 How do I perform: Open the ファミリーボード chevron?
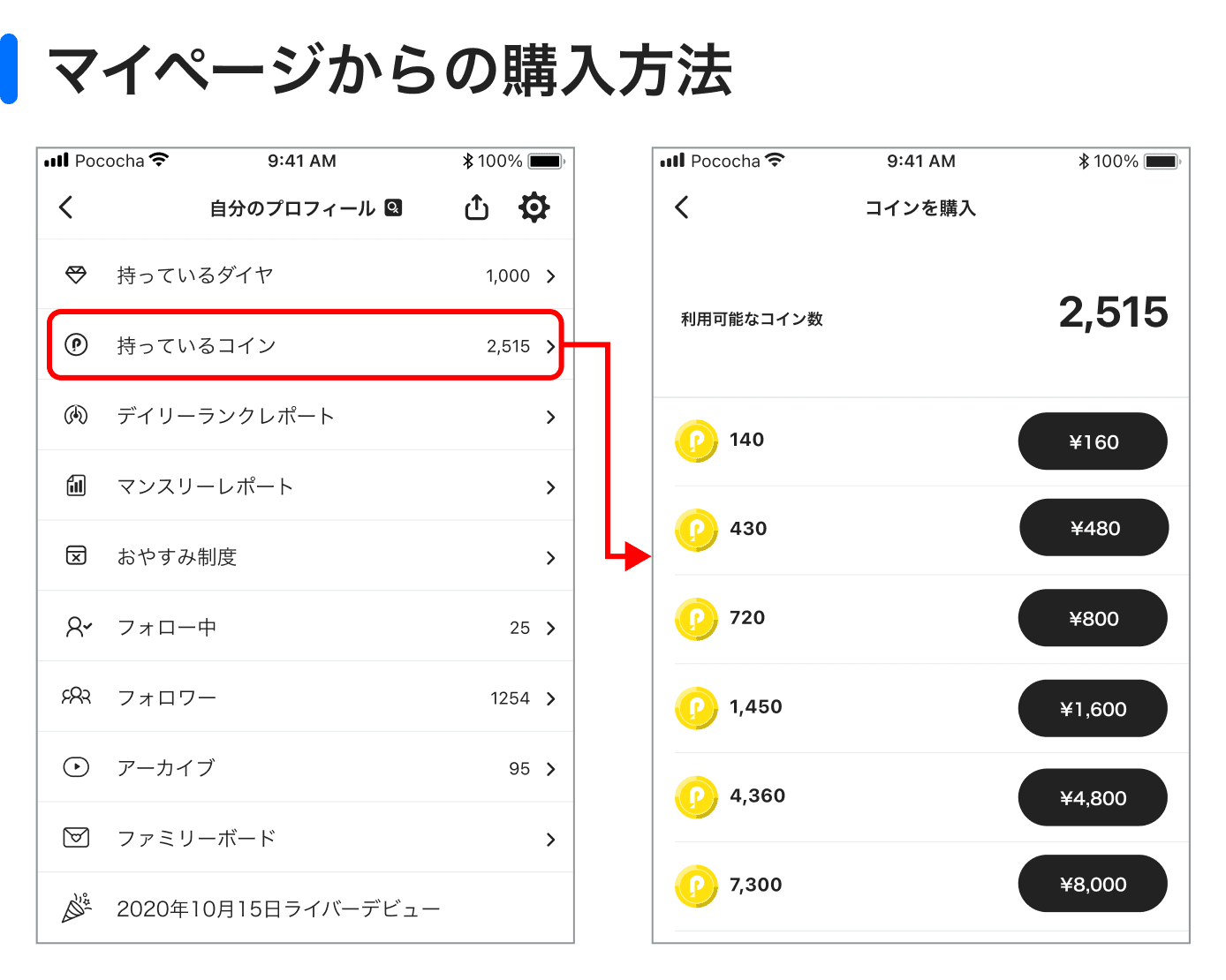550,840
